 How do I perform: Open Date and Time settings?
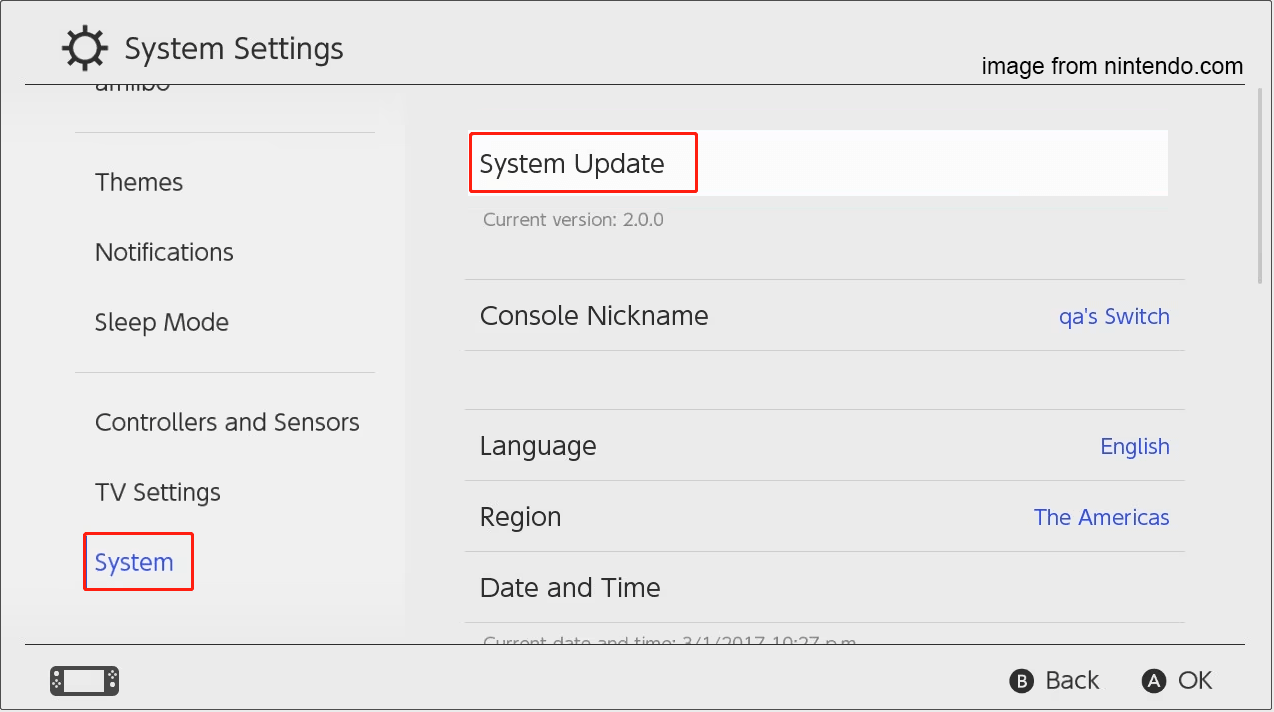point(570,588)
